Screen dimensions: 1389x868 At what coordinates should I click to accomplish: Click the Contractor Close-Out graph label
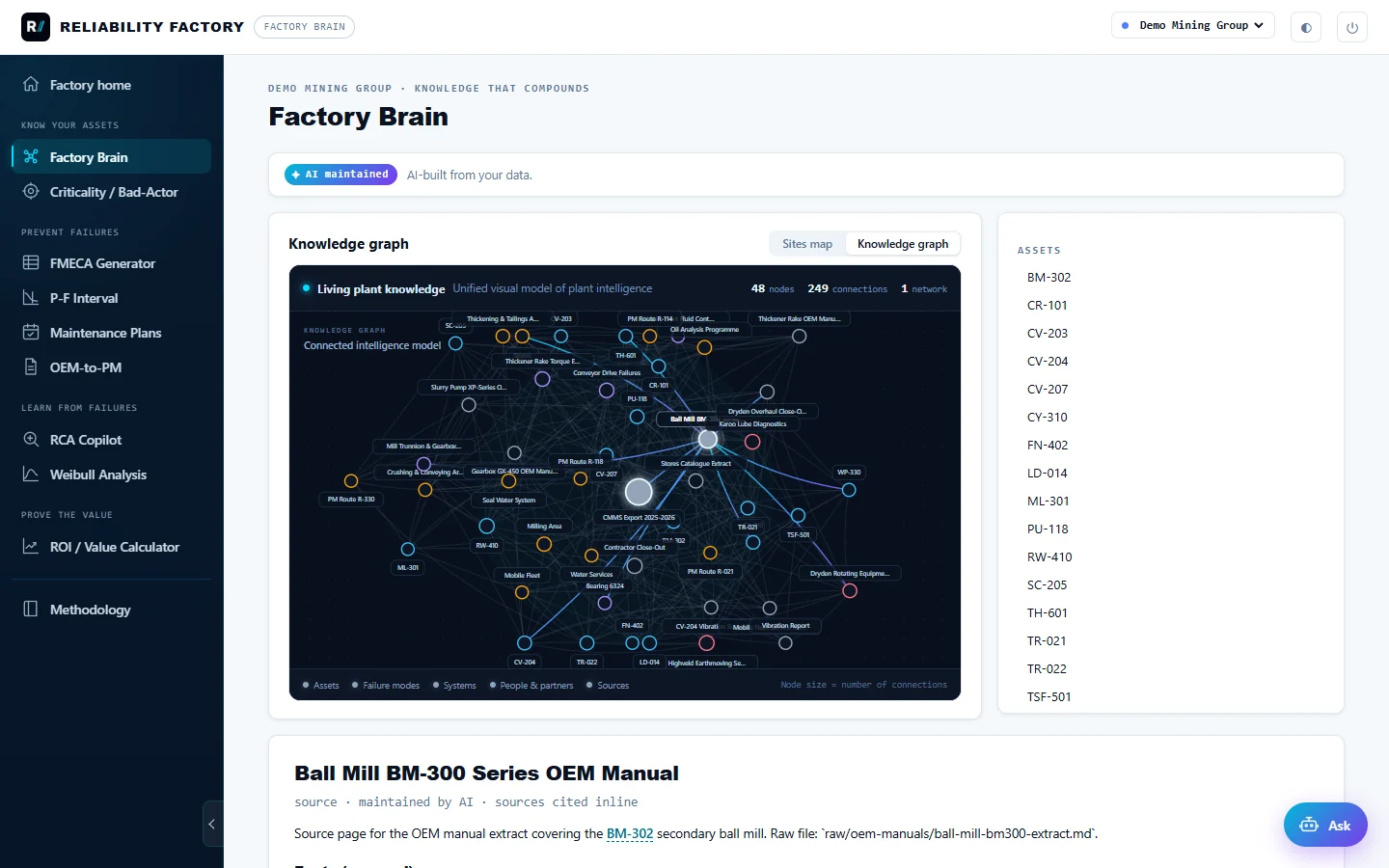pos(635,548)
